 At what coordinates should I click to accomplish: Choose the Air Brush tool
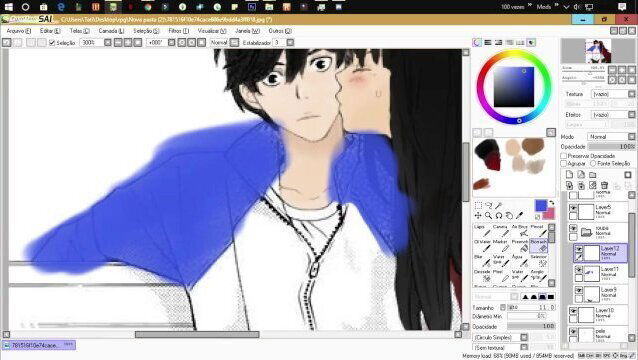(520, 231)
